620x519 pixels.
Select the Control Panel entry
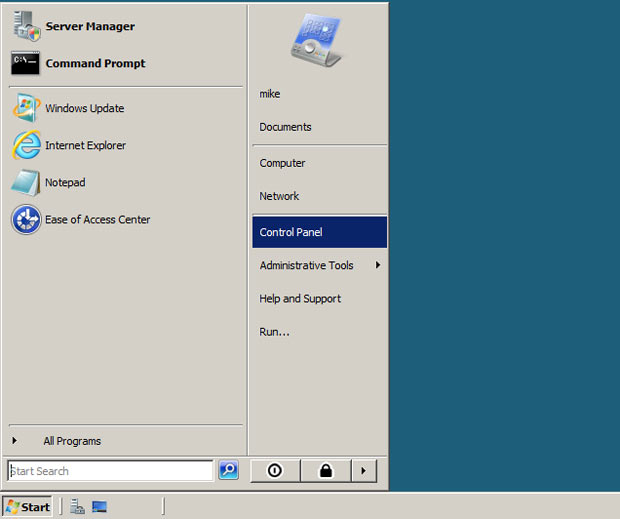(319, 232)
